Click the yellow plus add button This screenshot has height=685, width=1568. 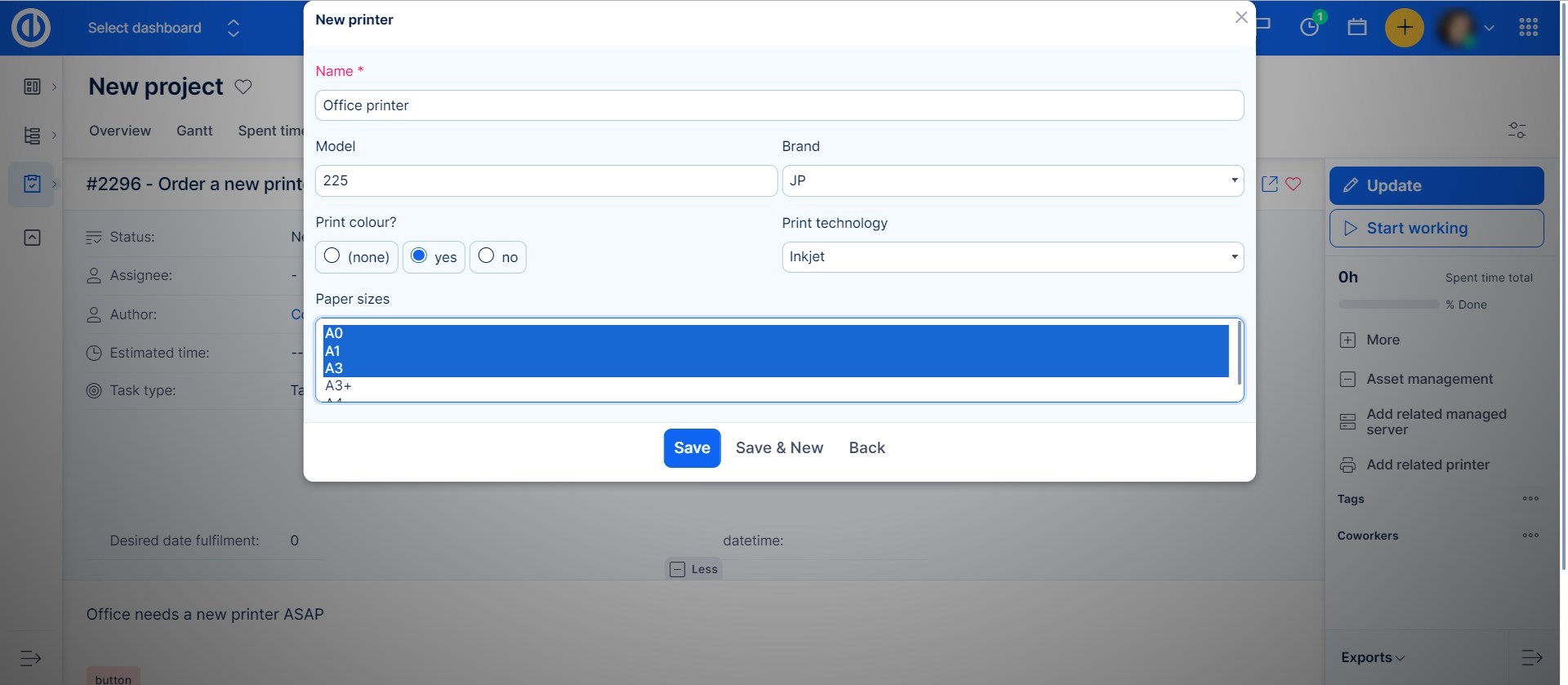1404,28
